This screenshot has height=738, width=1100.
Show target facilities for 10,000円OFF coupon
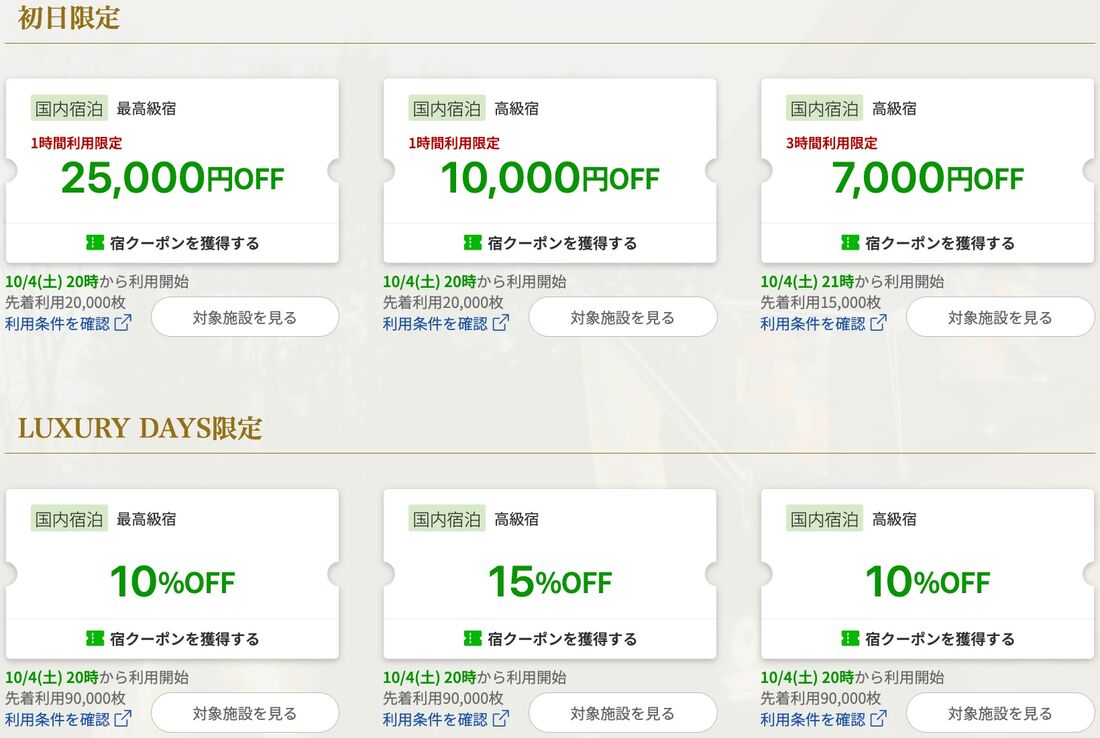[622, 318]
